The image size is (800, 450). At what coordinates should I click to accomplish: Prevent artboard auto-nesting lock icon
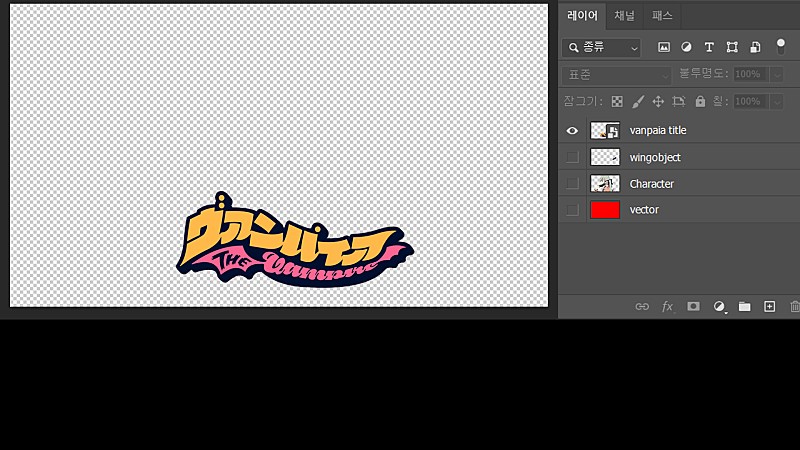coord(679,102)
